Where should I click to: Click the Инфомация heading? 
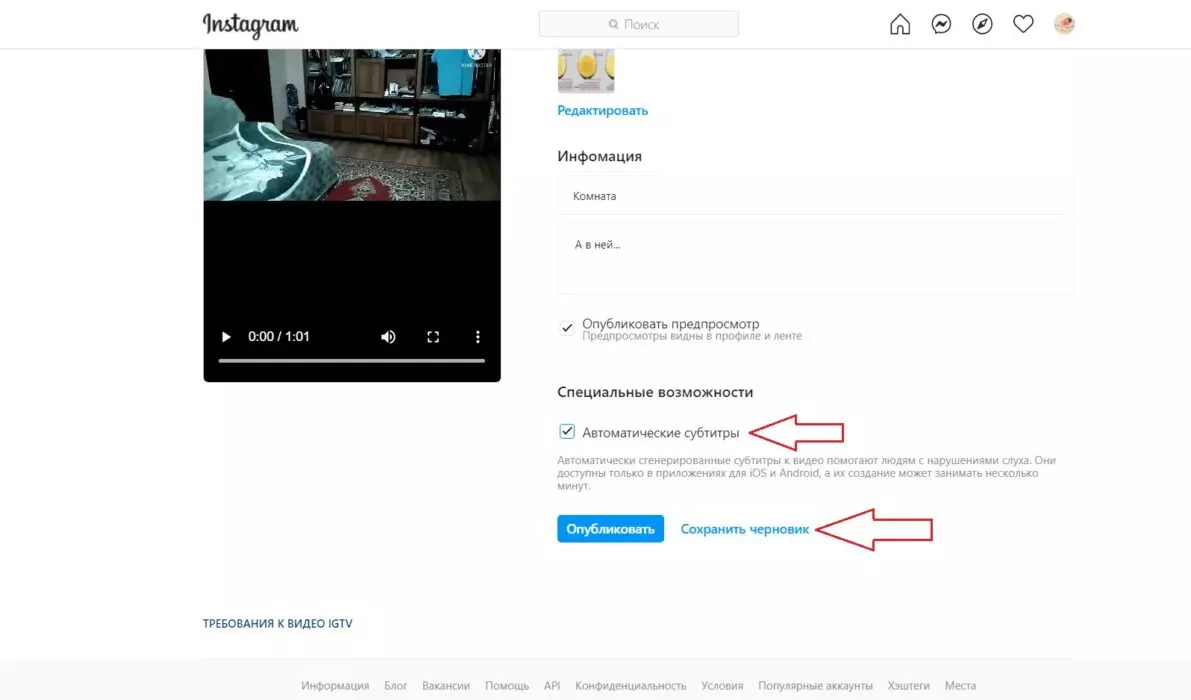pyautogui.click(x=599, y=156)
